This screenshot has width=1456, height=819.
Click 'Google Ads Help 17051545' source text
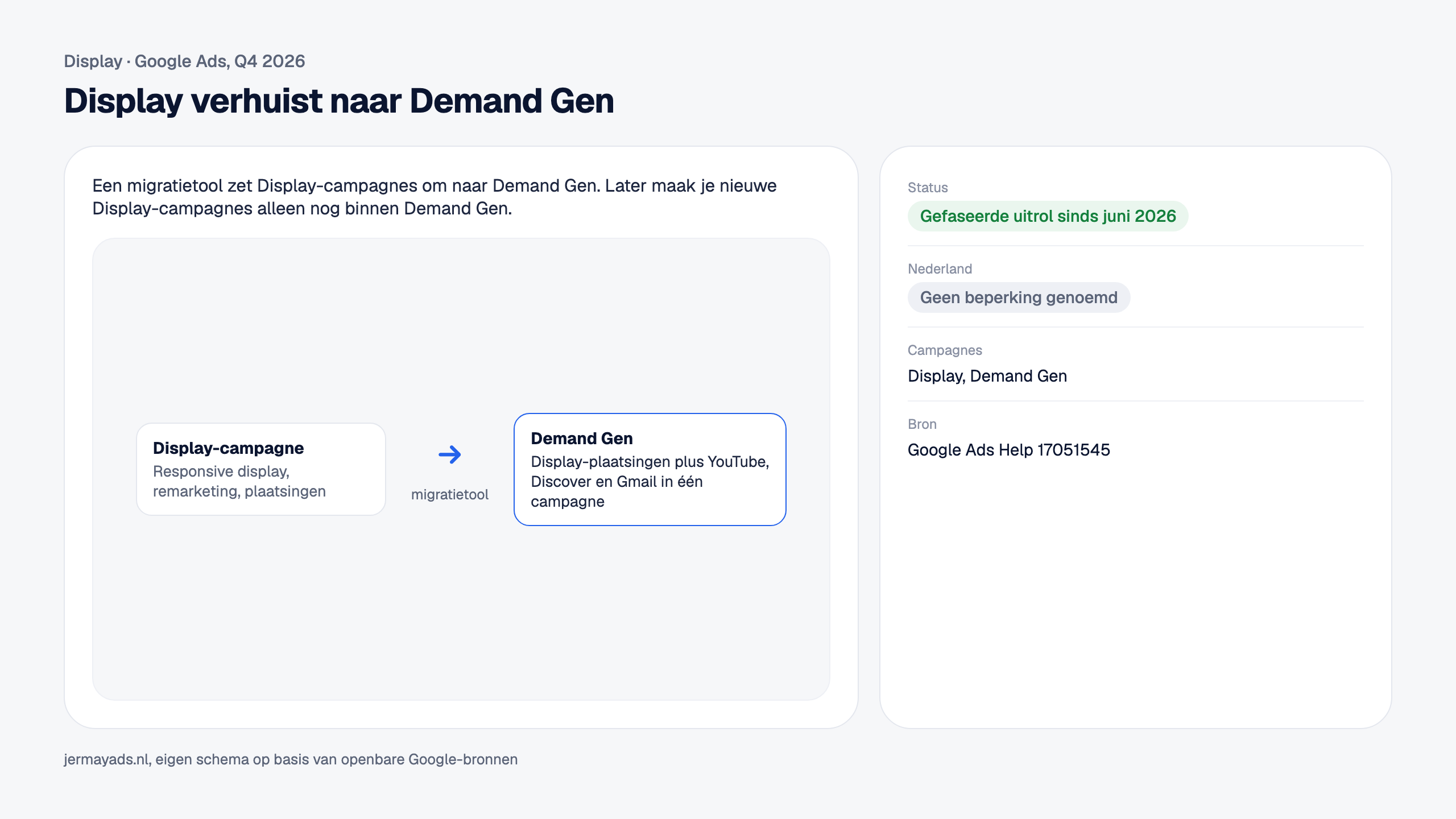tap(1008, 450)
